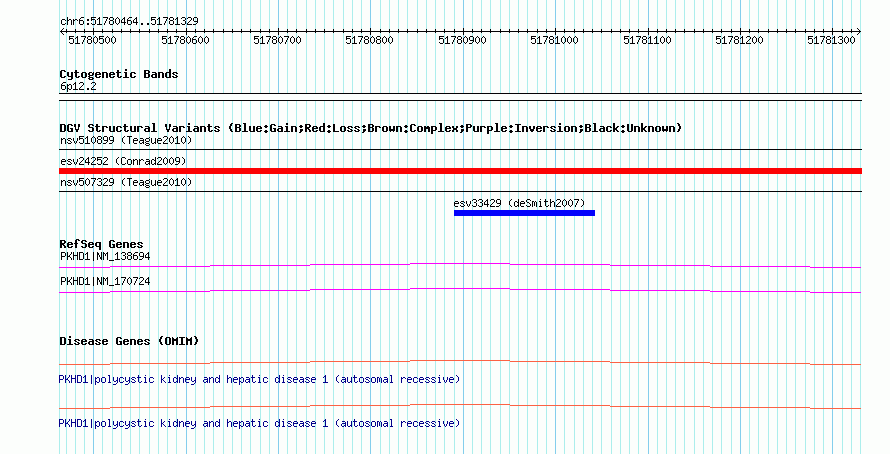
Task: Click the magenta NM_170724 gene line
Action: 460,290
